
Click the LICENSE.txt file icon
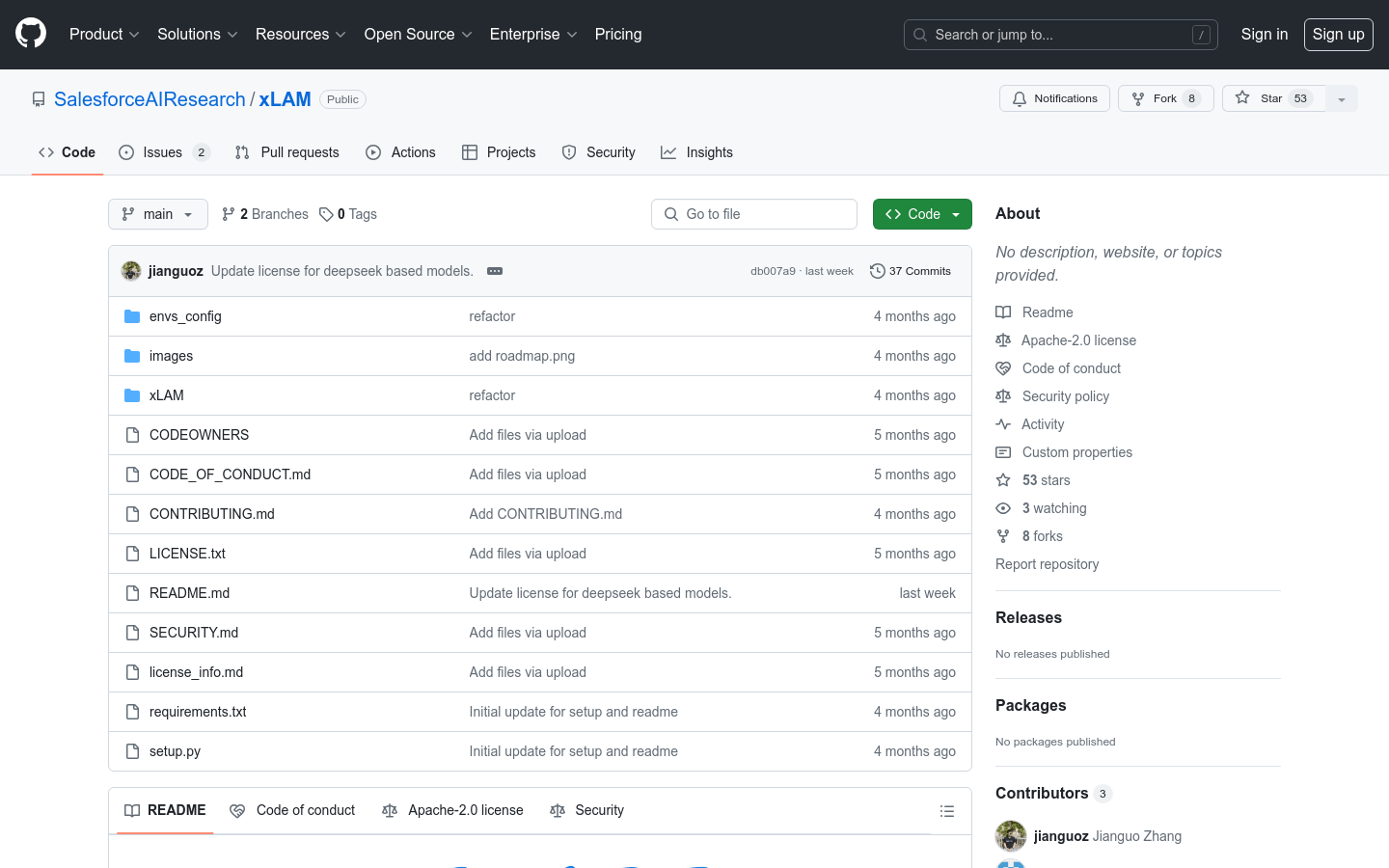tap(132, 554)
